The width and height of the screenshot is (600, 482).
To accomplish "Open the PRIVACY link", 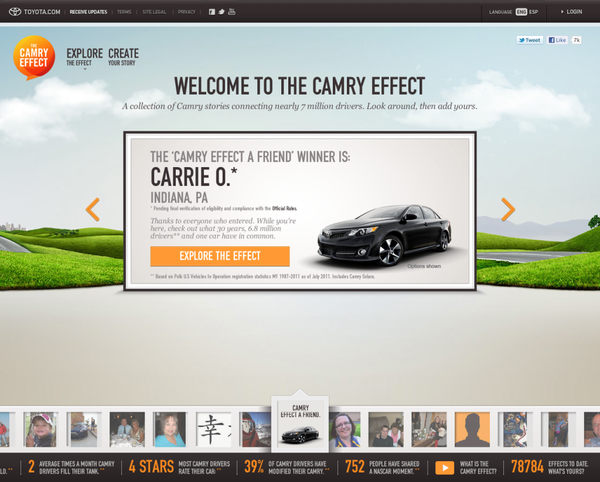I will click(187, 12).
